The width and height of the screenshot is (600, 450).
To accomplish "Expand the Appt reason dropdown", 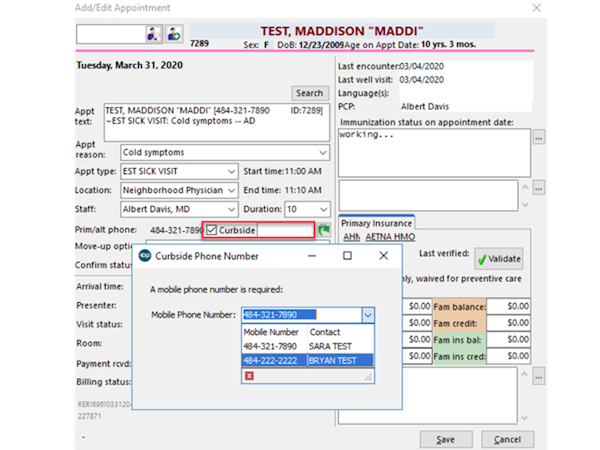I will [323, 153].
